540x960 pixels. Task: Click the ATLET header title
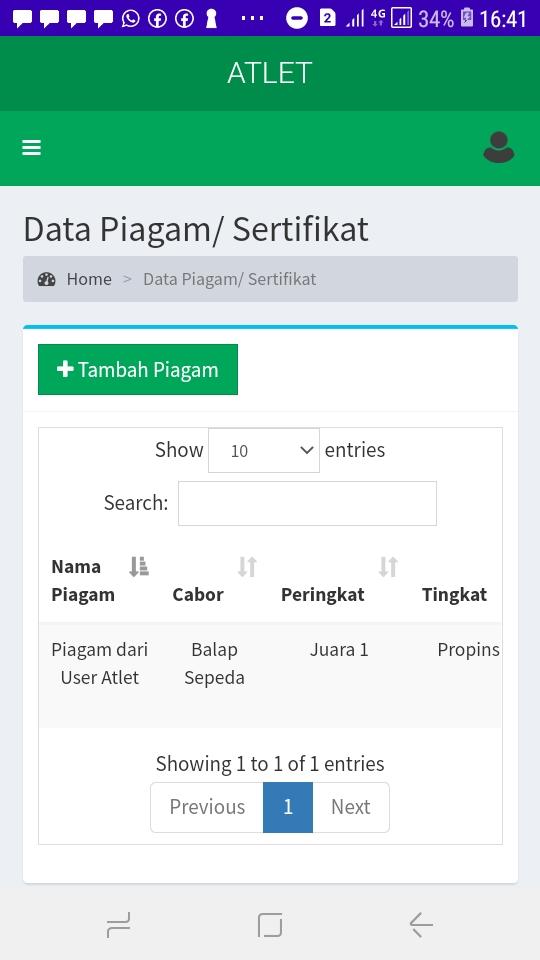[269, 73]
